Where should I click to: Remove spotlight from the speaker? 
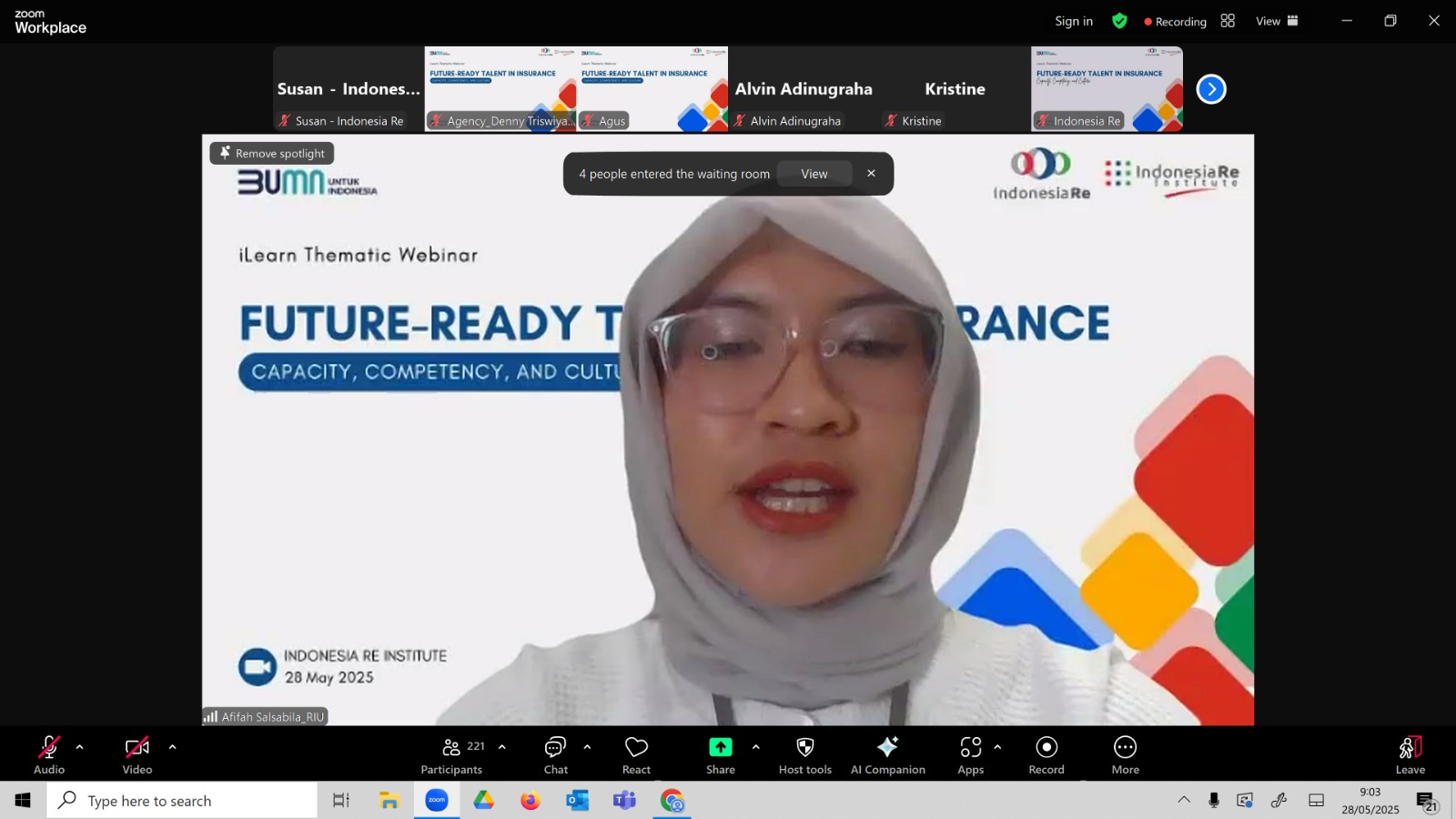pyautogui.click(x=272, y=153)
